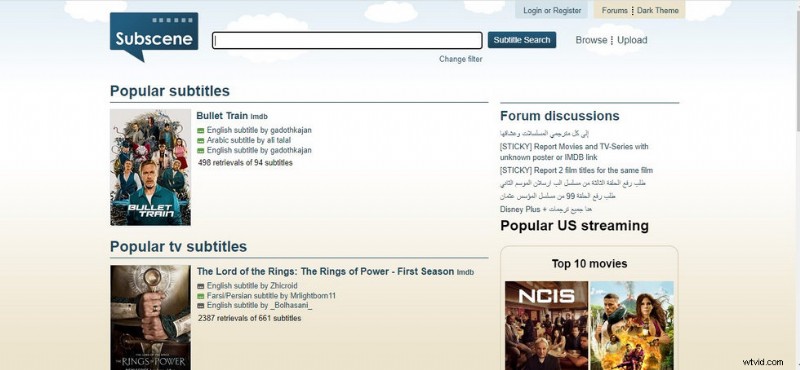
Task: Open the first English subtitle by gadothkajan
Action: (x=259, y=130)
